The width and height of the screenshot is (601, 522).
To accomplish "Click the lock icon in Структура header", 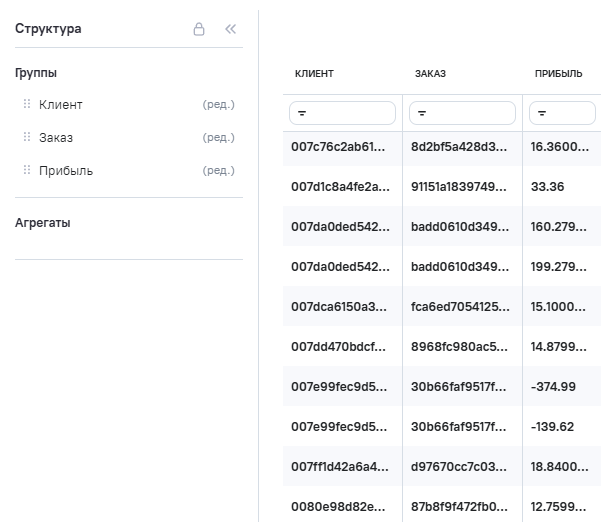I will tap(199, 29).
